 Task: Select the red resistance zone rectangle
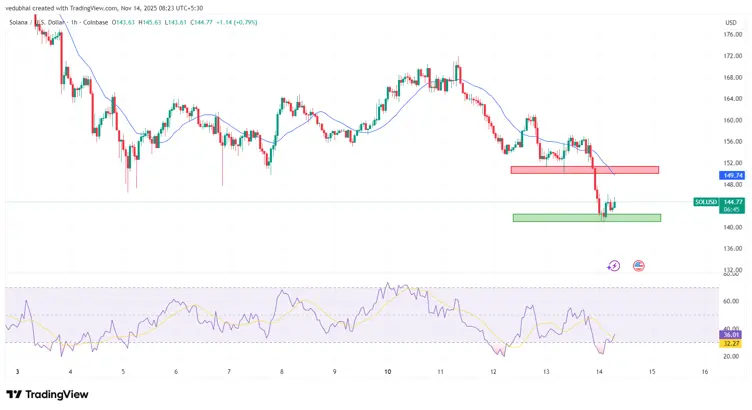584,170
